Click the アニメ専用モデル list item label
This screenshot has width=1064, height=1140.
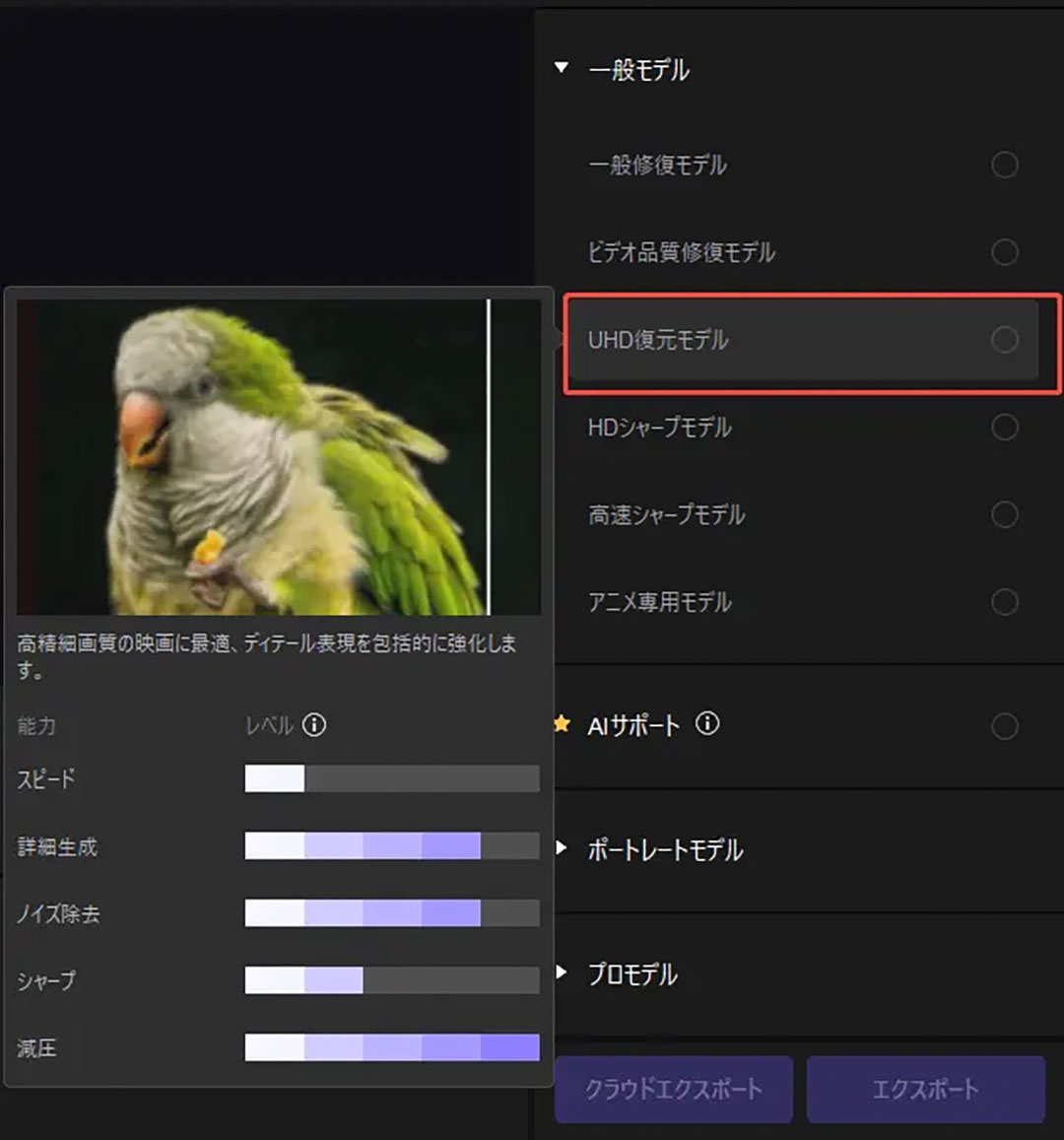pos(659,602)
